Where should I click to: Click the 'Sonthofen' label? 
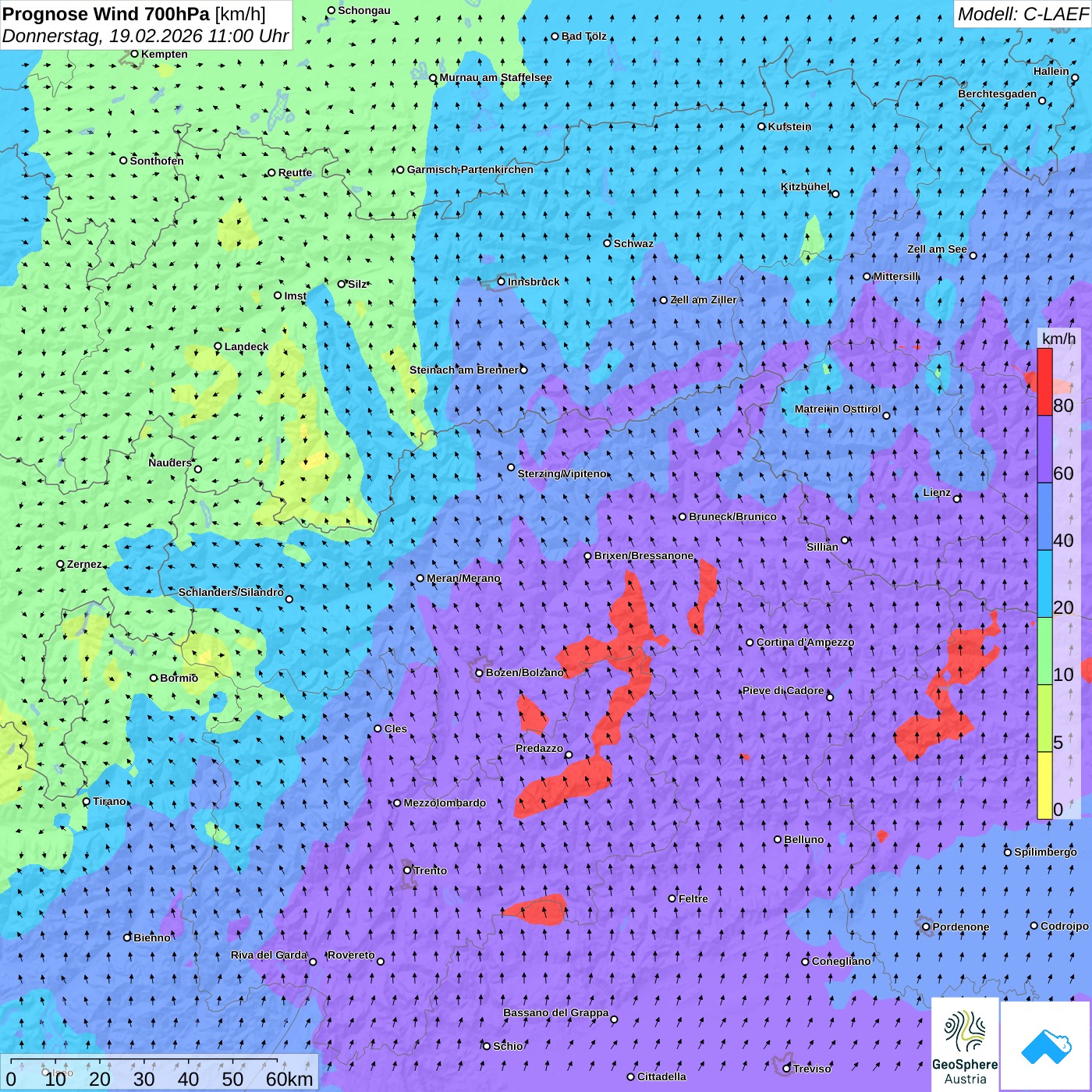click(x=157, y=161)
